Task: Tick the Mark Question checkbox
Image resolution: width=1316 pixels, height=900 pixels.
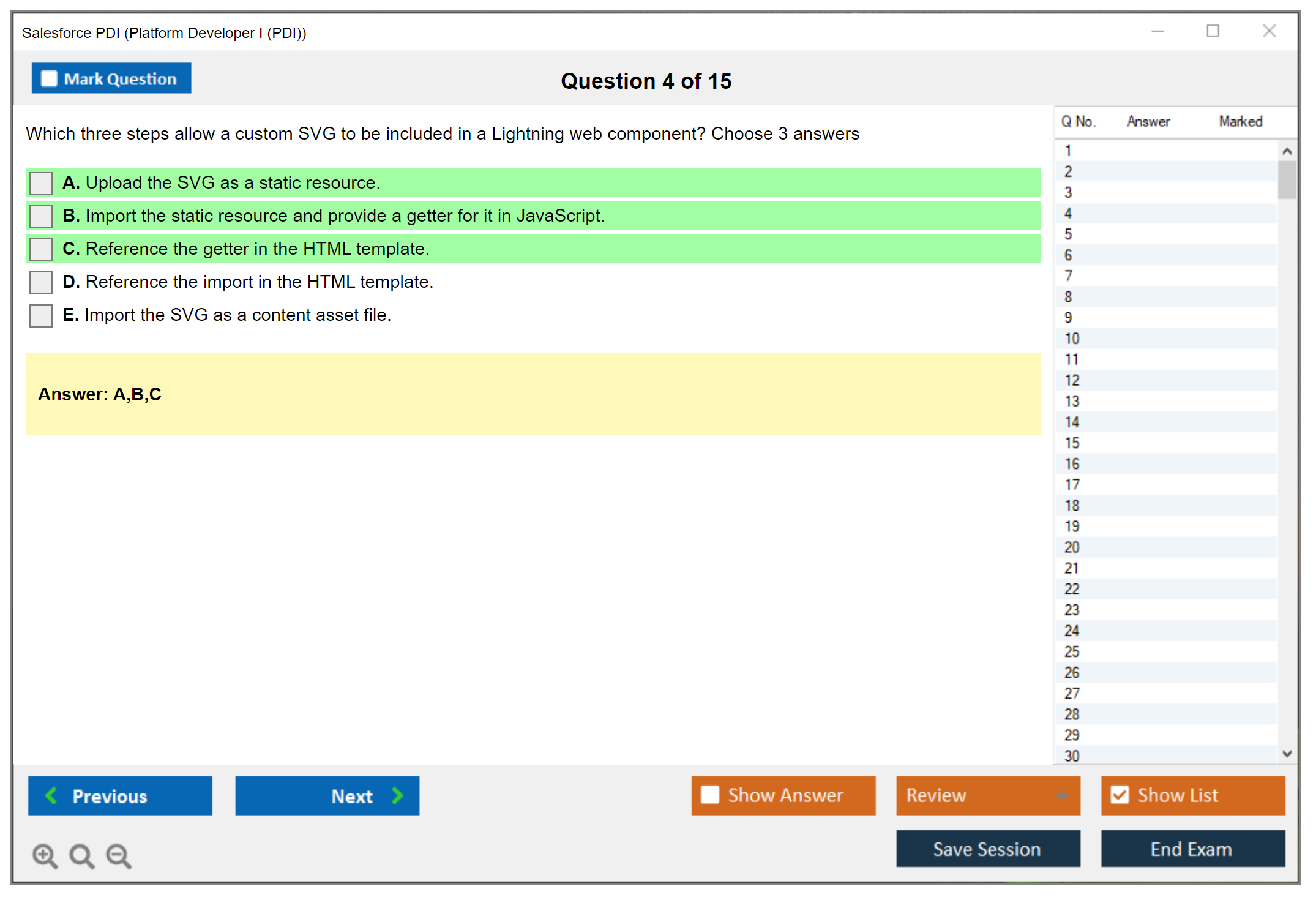Action: (49, 79)
